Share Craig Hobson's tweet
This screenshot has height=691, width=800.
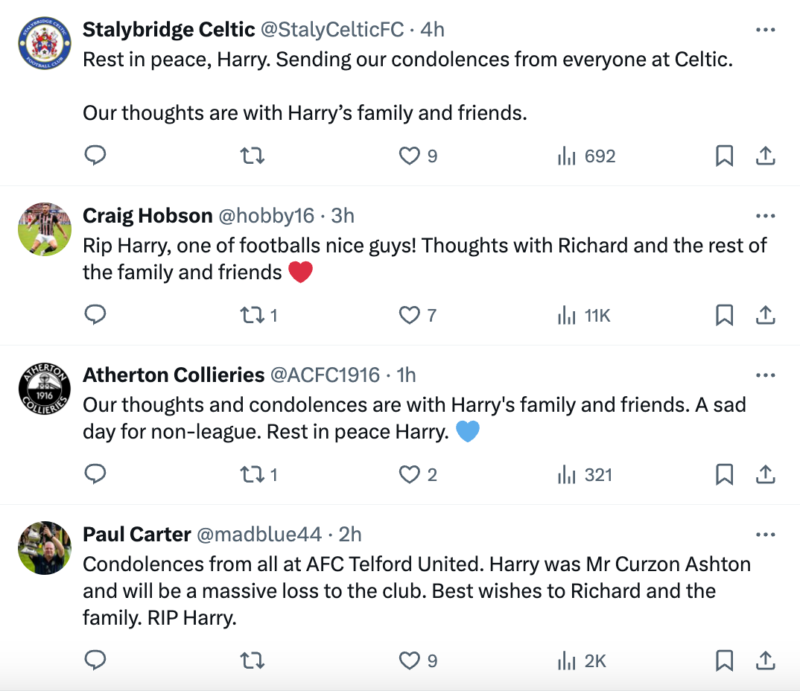pyautogui.click(x=764, y=315)
